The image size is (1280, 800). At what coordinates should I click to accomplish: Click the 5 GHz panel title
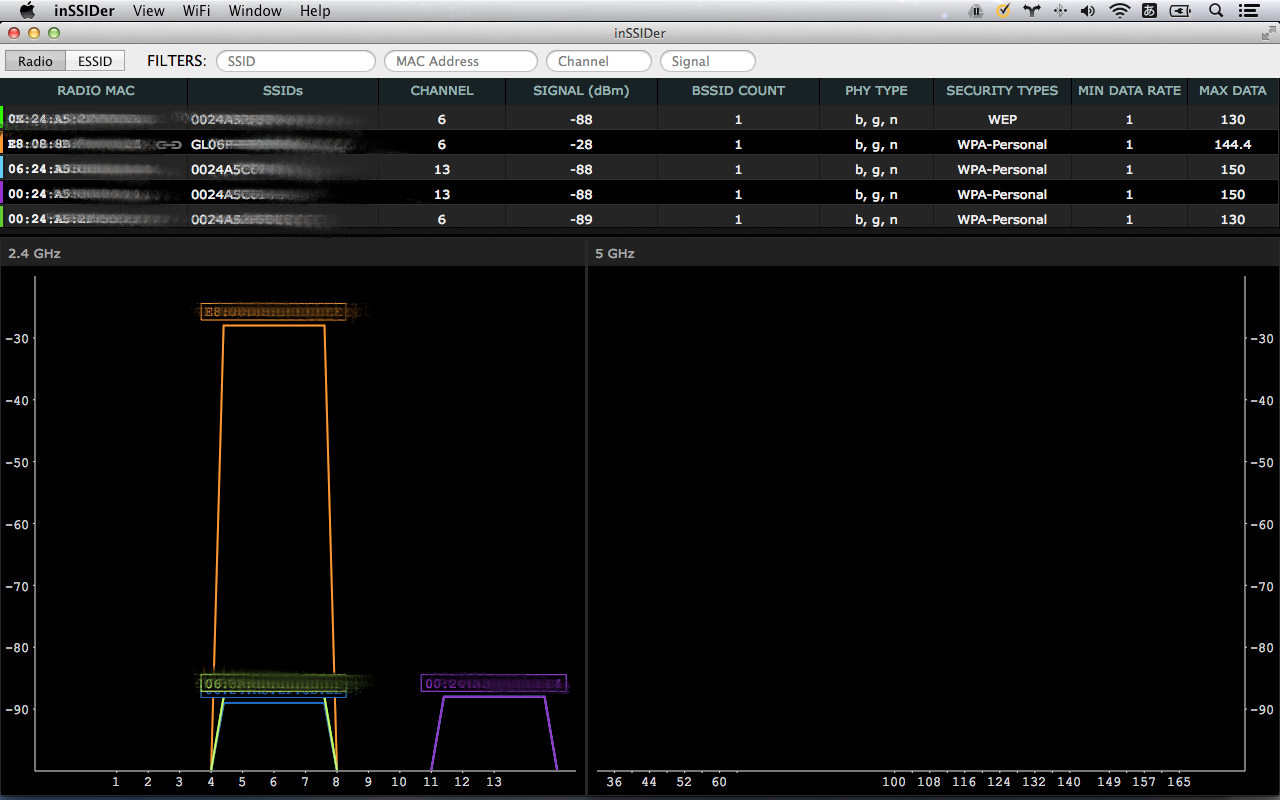615,253
